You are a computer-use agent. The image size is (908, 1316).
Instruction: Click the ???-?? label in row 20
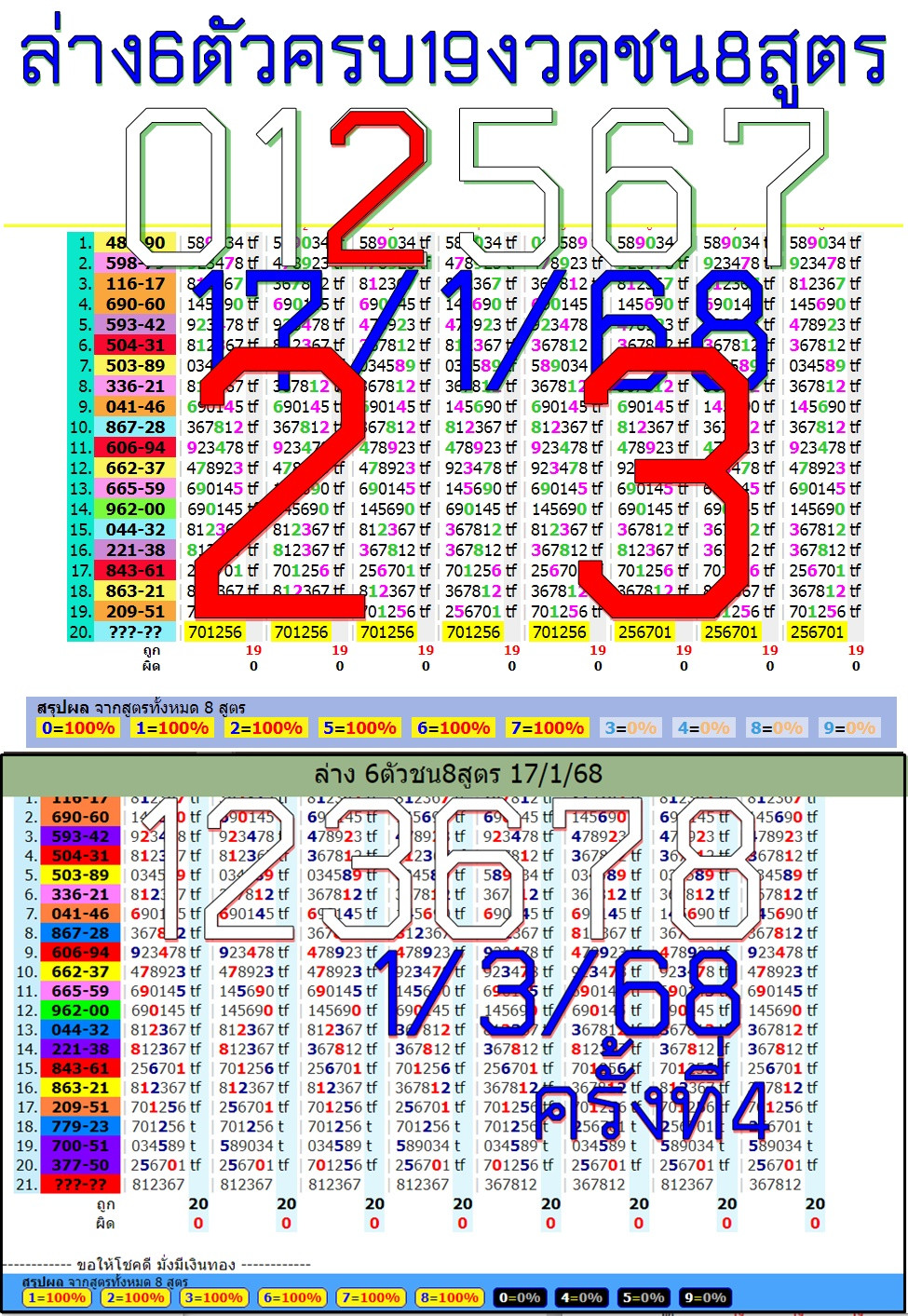coord(135,631)
